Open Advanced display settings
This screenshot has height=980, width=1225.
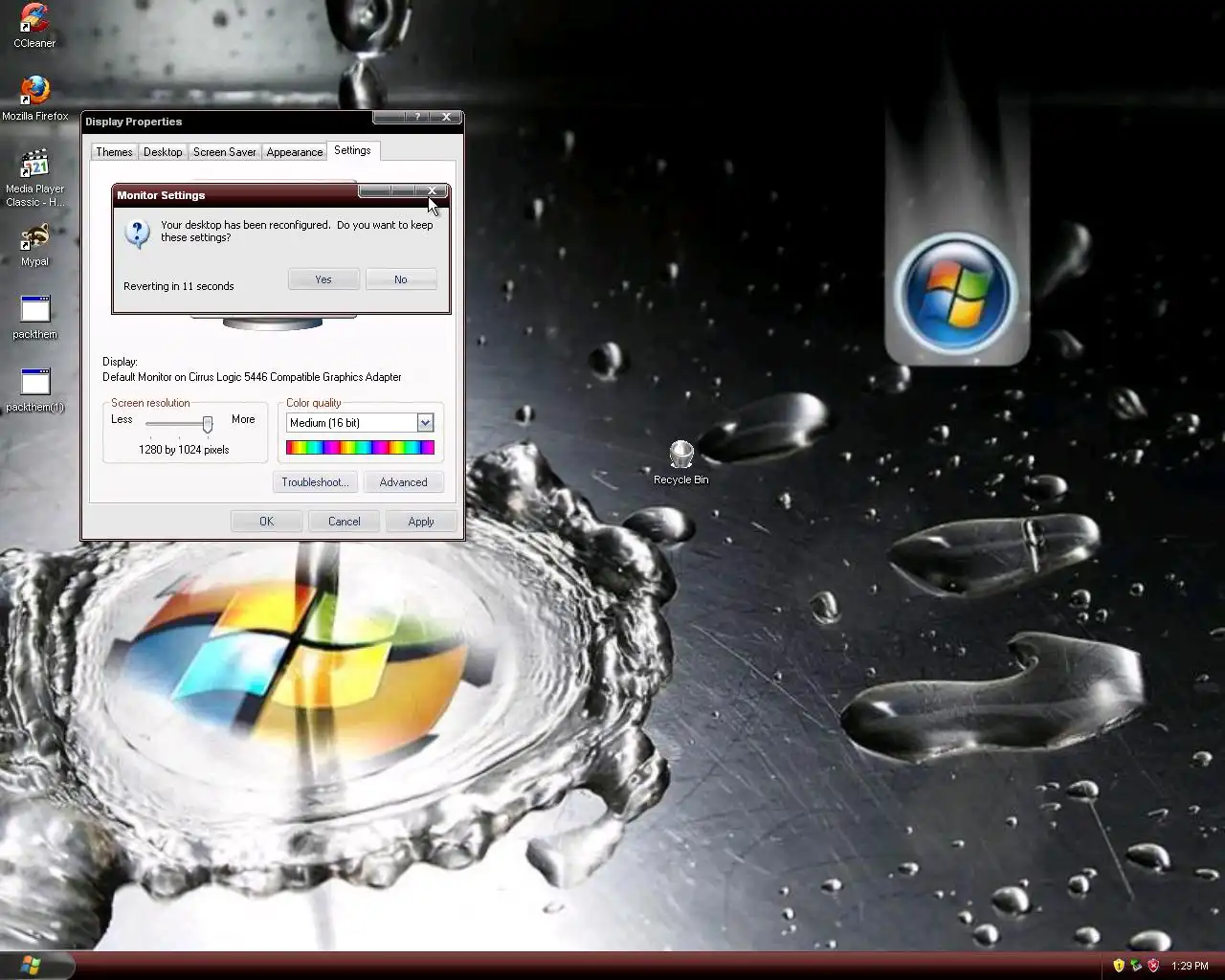(403, 482)
